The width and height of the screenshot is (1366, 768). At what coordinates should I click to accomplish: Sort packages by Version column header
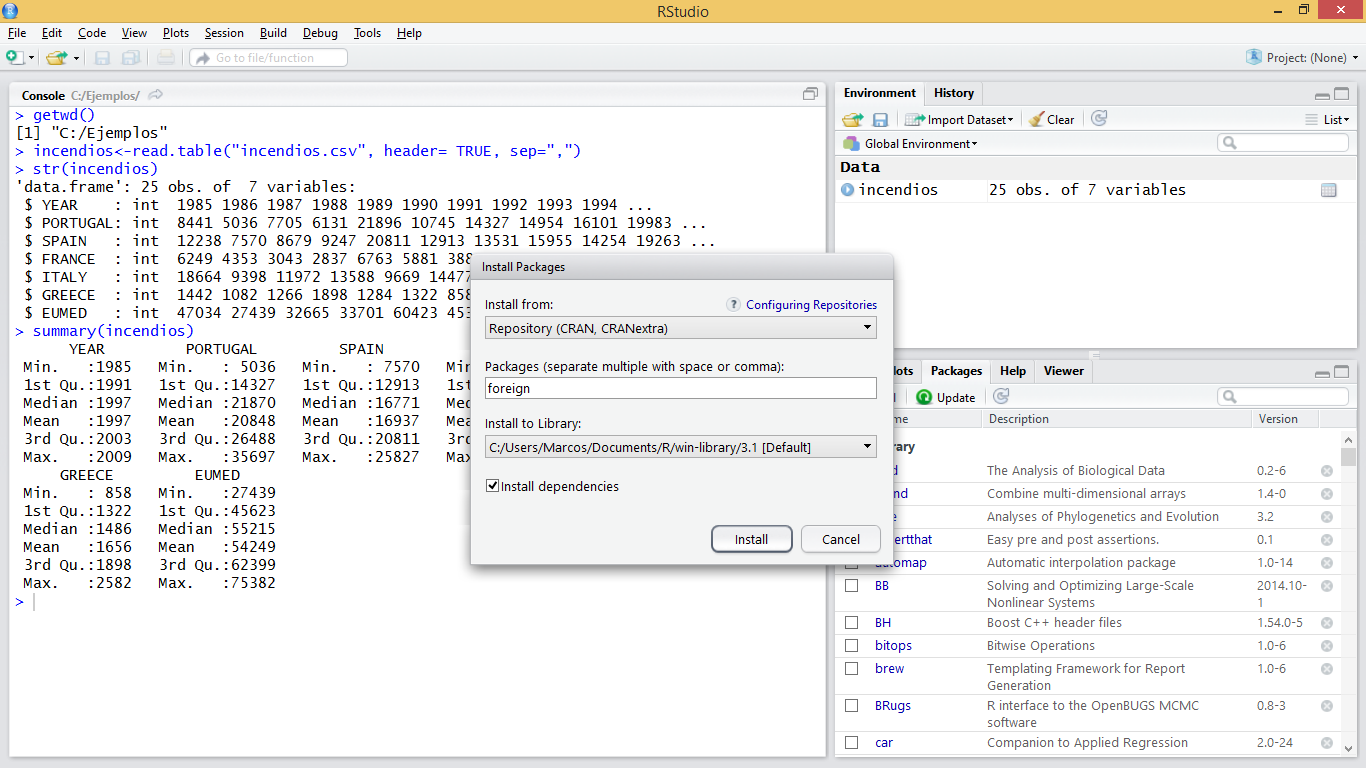1277,419
